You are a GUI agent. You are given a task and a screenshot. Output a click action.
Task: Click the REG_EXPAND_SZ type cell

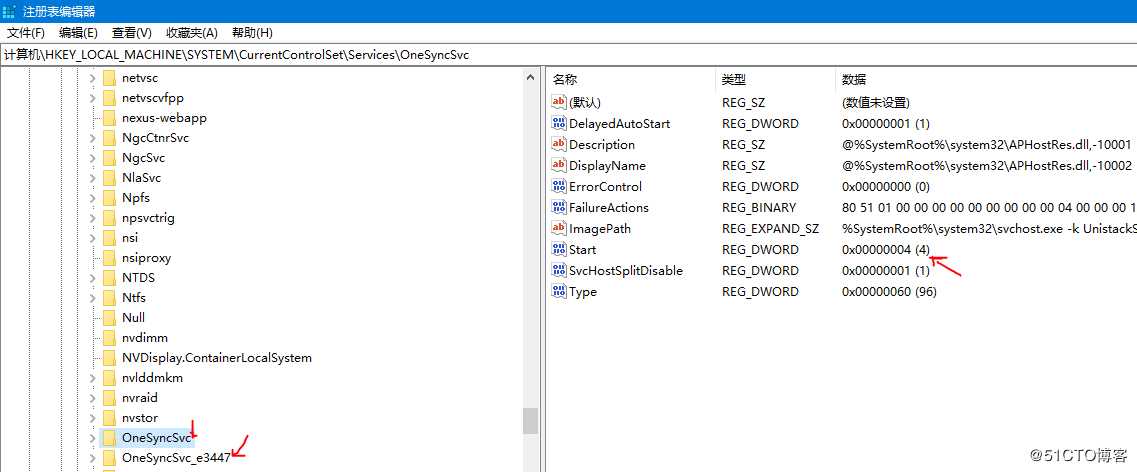[x=770, y=228]
